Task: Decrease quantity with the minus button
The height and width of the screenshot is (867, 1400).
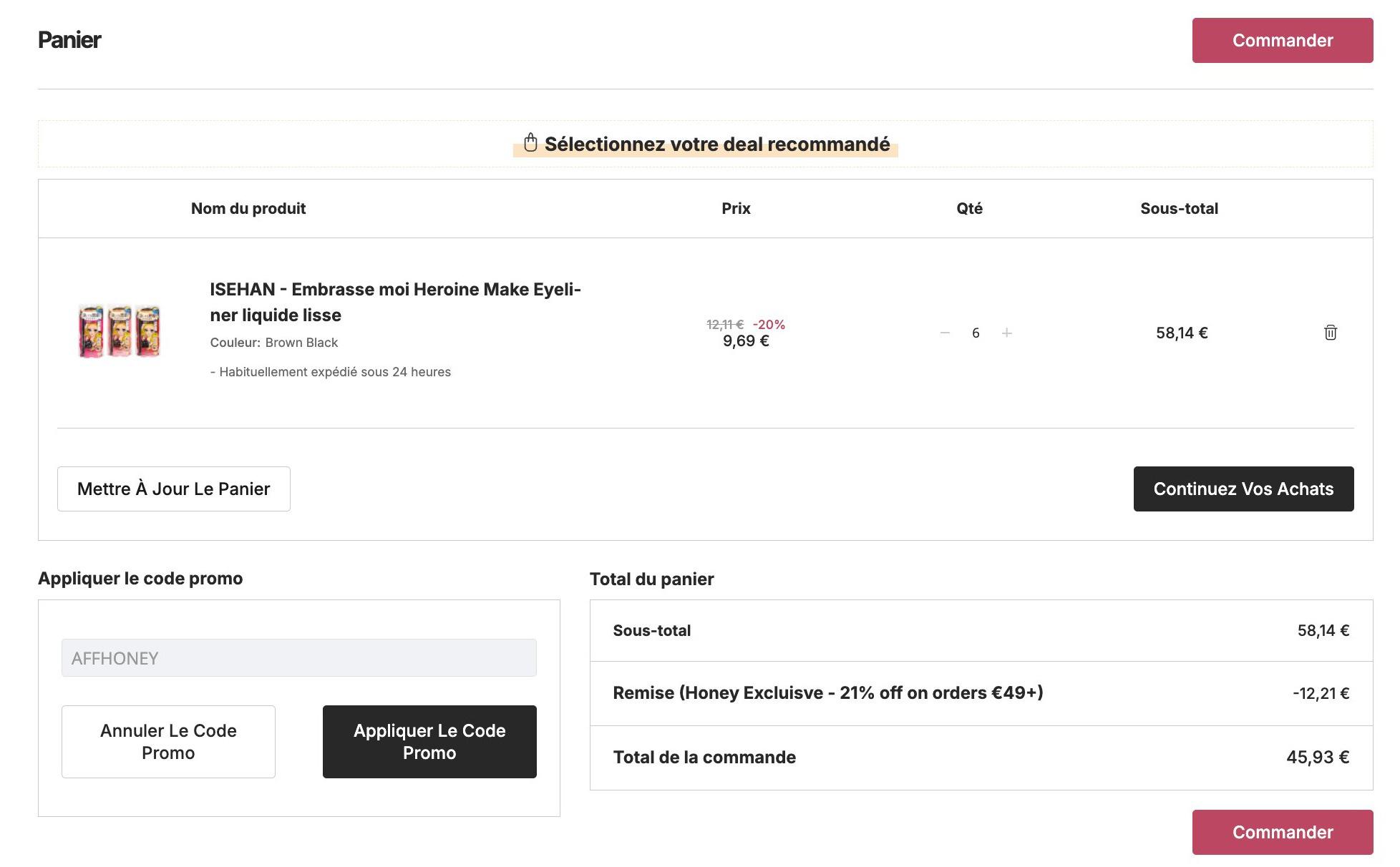Action: pyautogui.click(x=945, y=333)
